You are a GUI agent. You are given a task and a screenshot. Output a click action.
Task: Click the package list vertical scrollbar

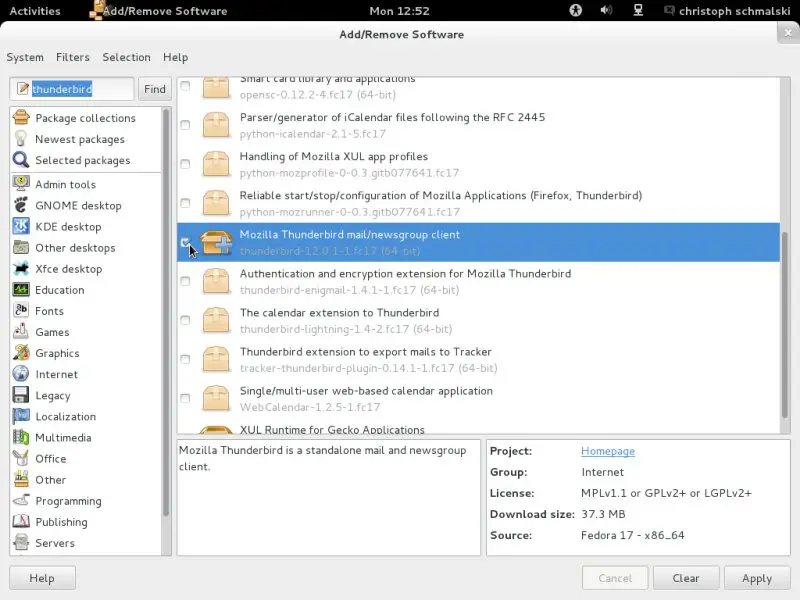(785, 325)
